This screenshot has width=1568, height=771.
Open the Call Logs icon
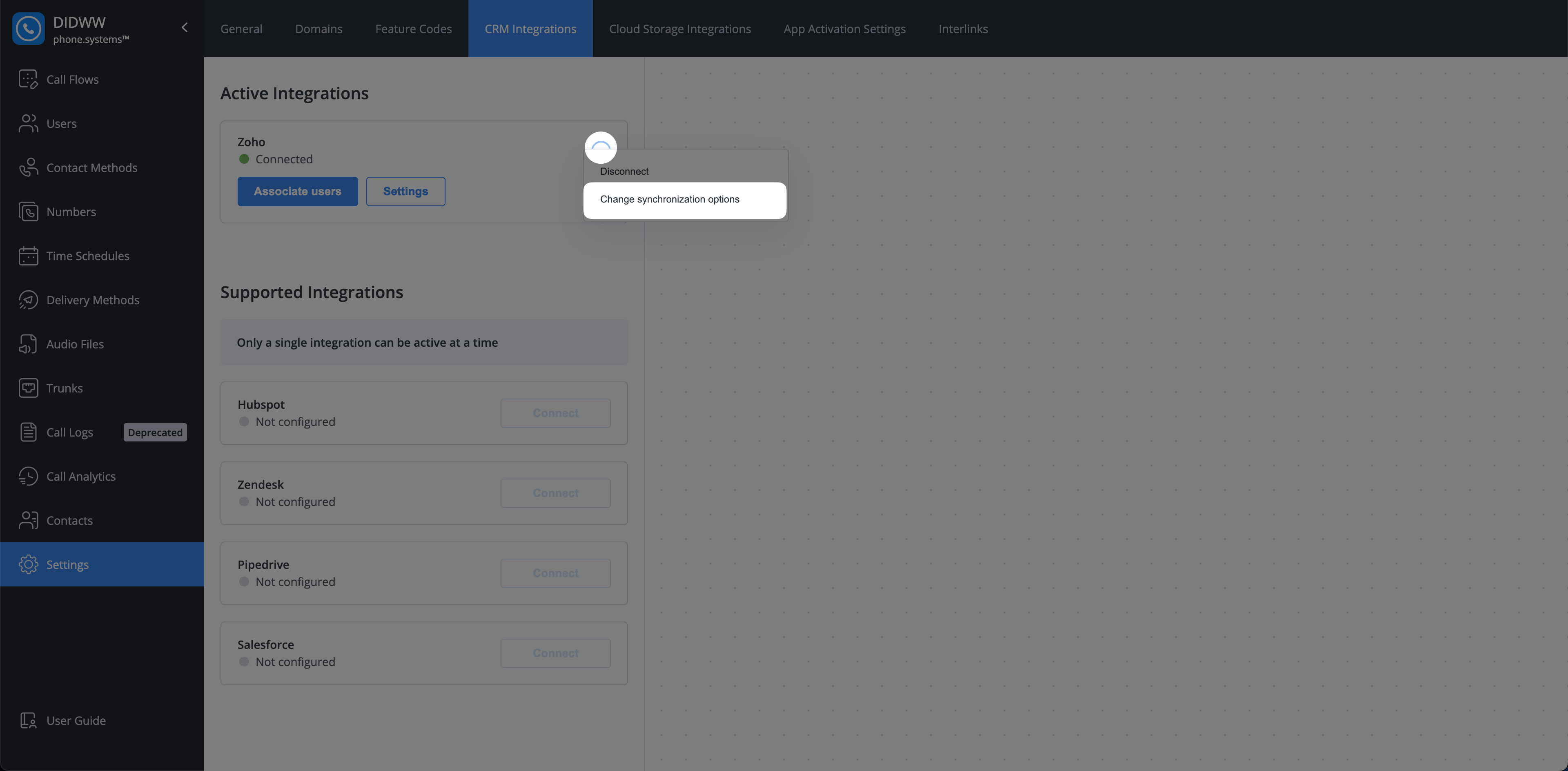coord(28,432)
